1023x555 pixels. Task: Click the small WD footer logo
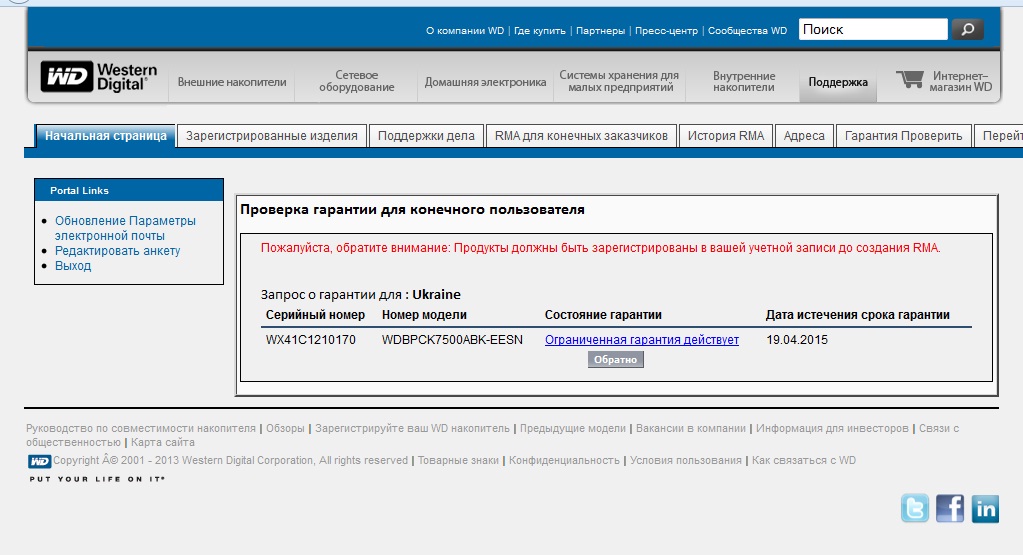click(39, 461)
